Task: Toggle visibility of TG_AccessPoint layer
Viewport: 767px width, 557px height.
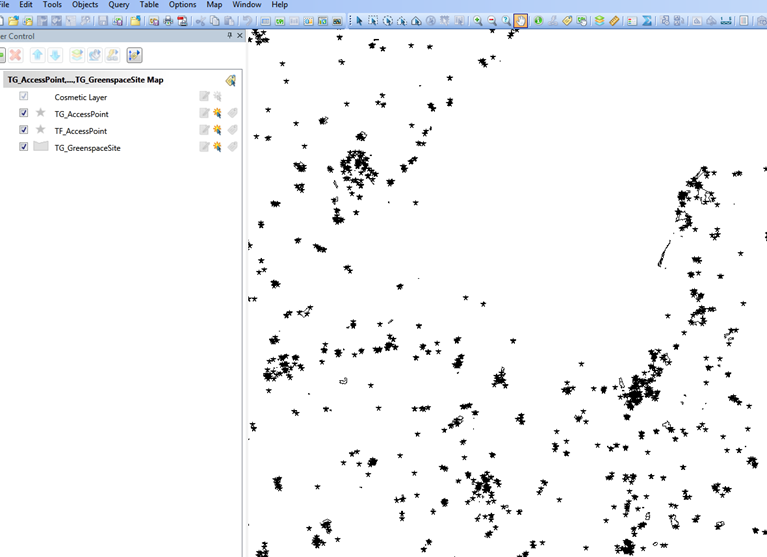Action: click(23, 113)
